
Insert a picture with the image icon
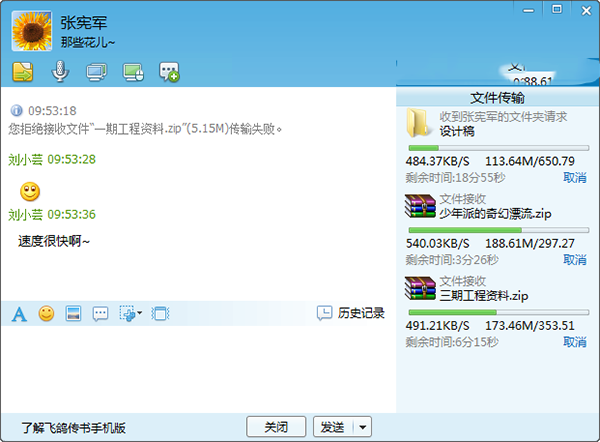(x=73, y=313)
